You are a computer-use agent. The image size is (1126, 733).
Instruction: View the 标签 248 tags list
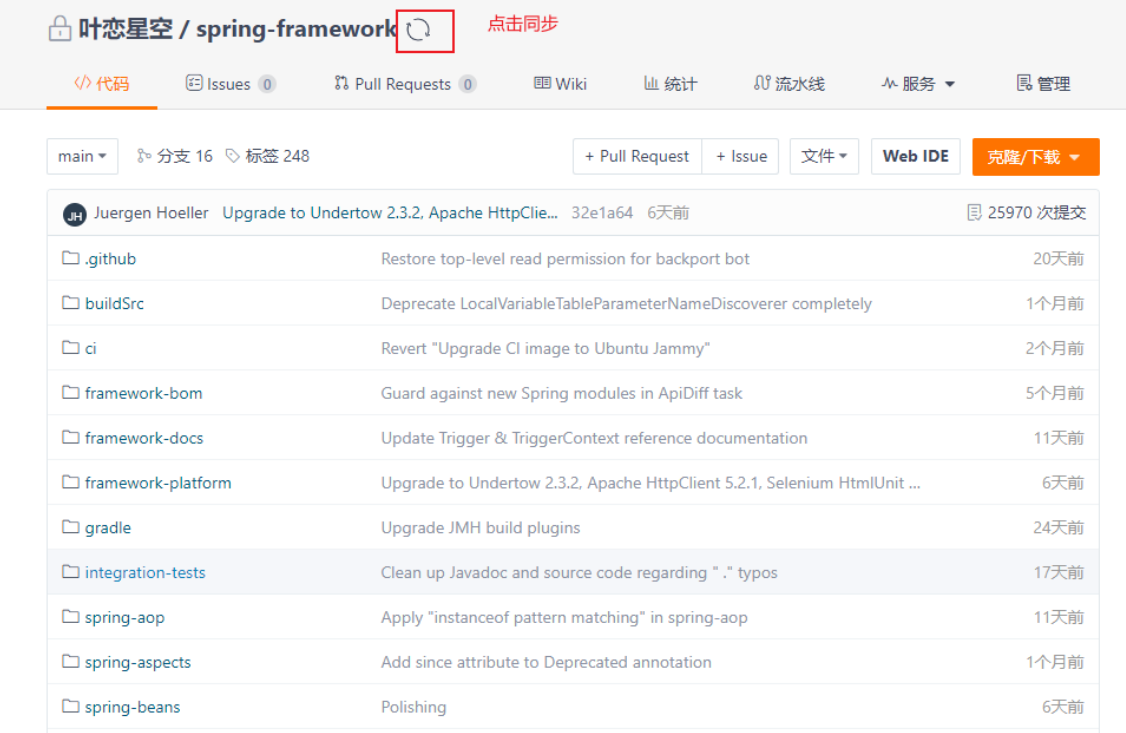[x=267, y=157]
